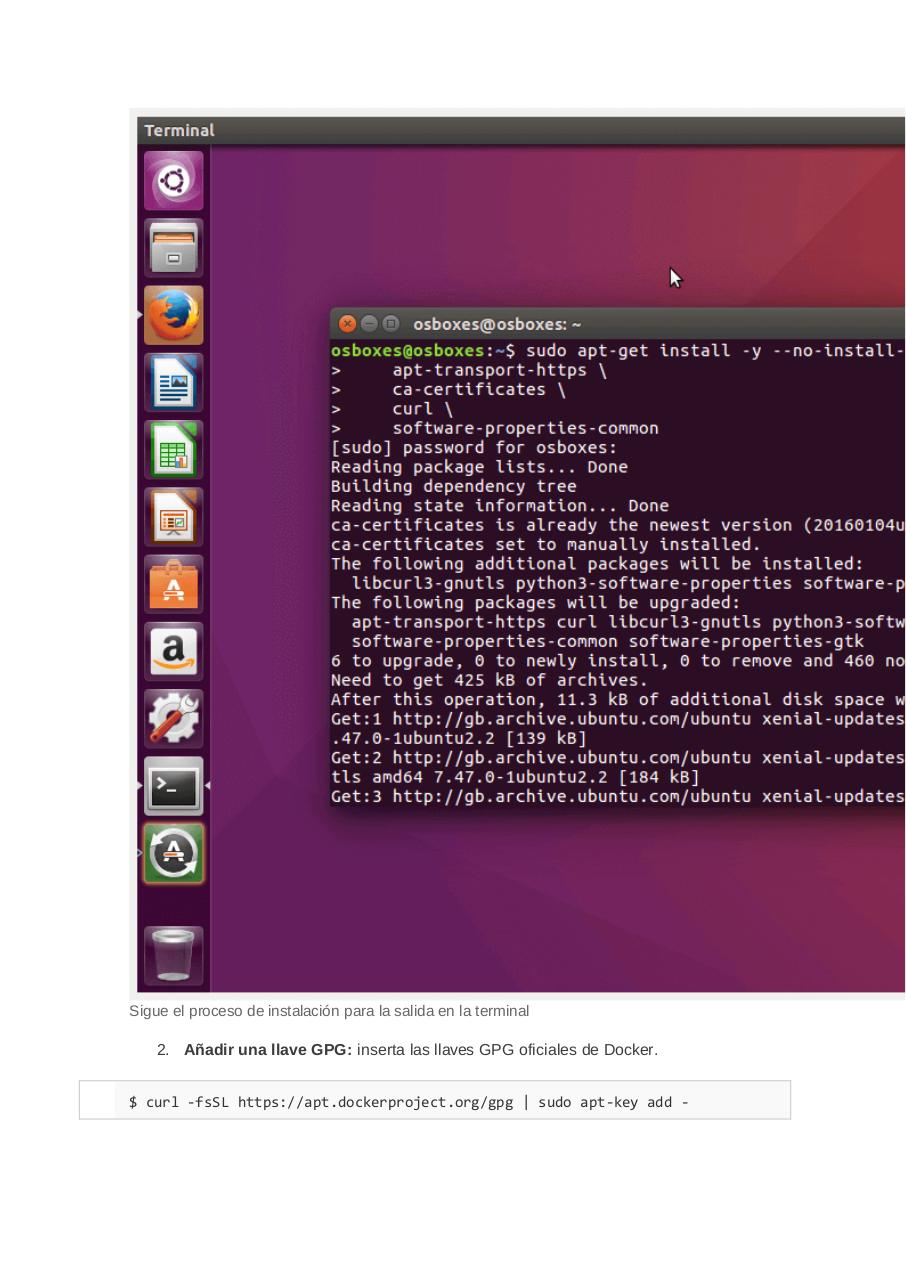
Task: Open LibreOffice Calc
Action: point(173,449)
